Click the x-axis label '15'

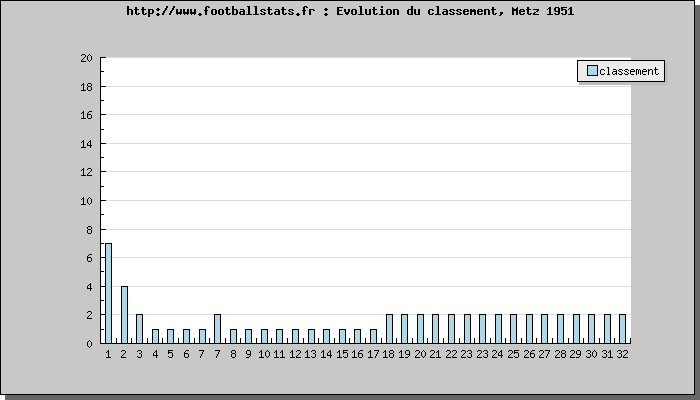pos(342,354)
